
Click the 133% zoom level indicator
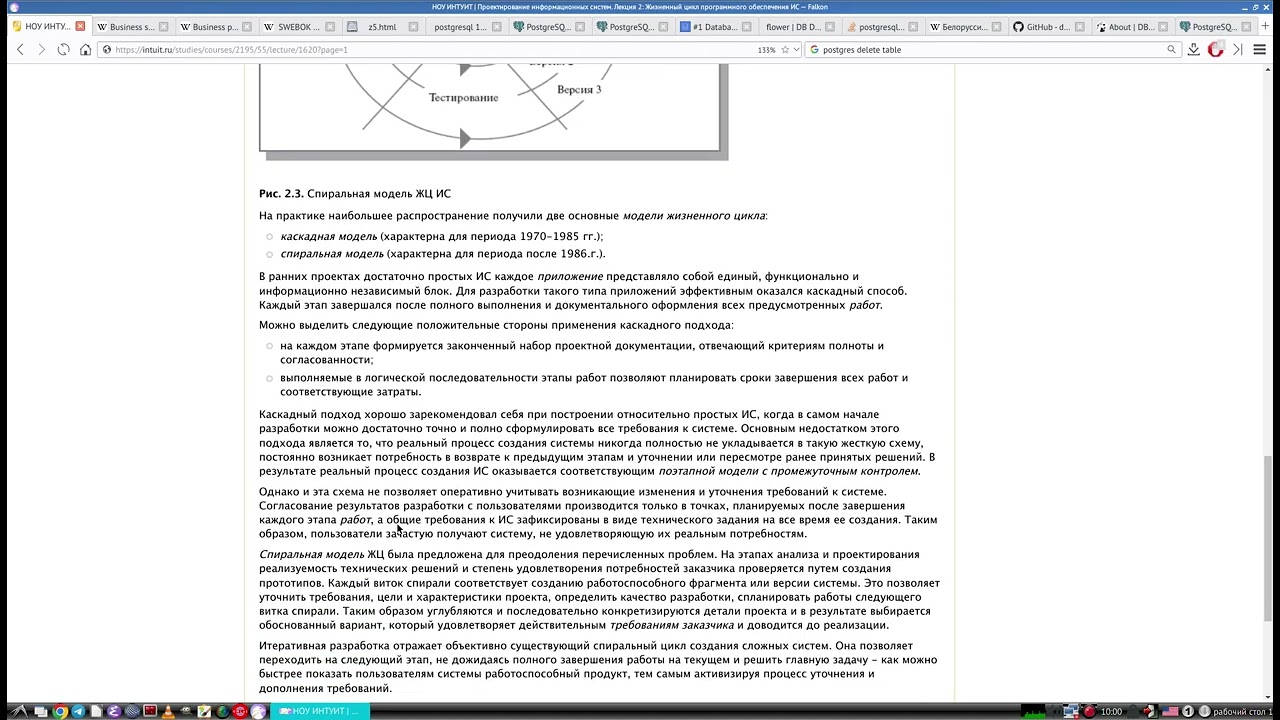coord(766,49)
